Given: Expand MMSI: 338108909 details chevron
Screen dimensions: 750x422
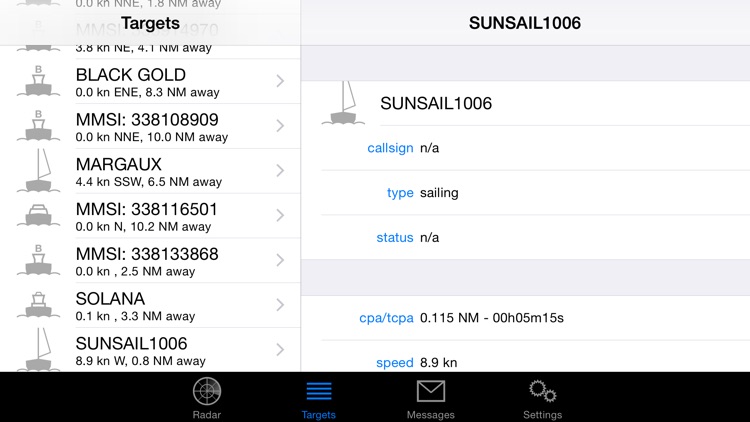Looking at the screenshot, I should pyautogui.click(x=280, y=126).
